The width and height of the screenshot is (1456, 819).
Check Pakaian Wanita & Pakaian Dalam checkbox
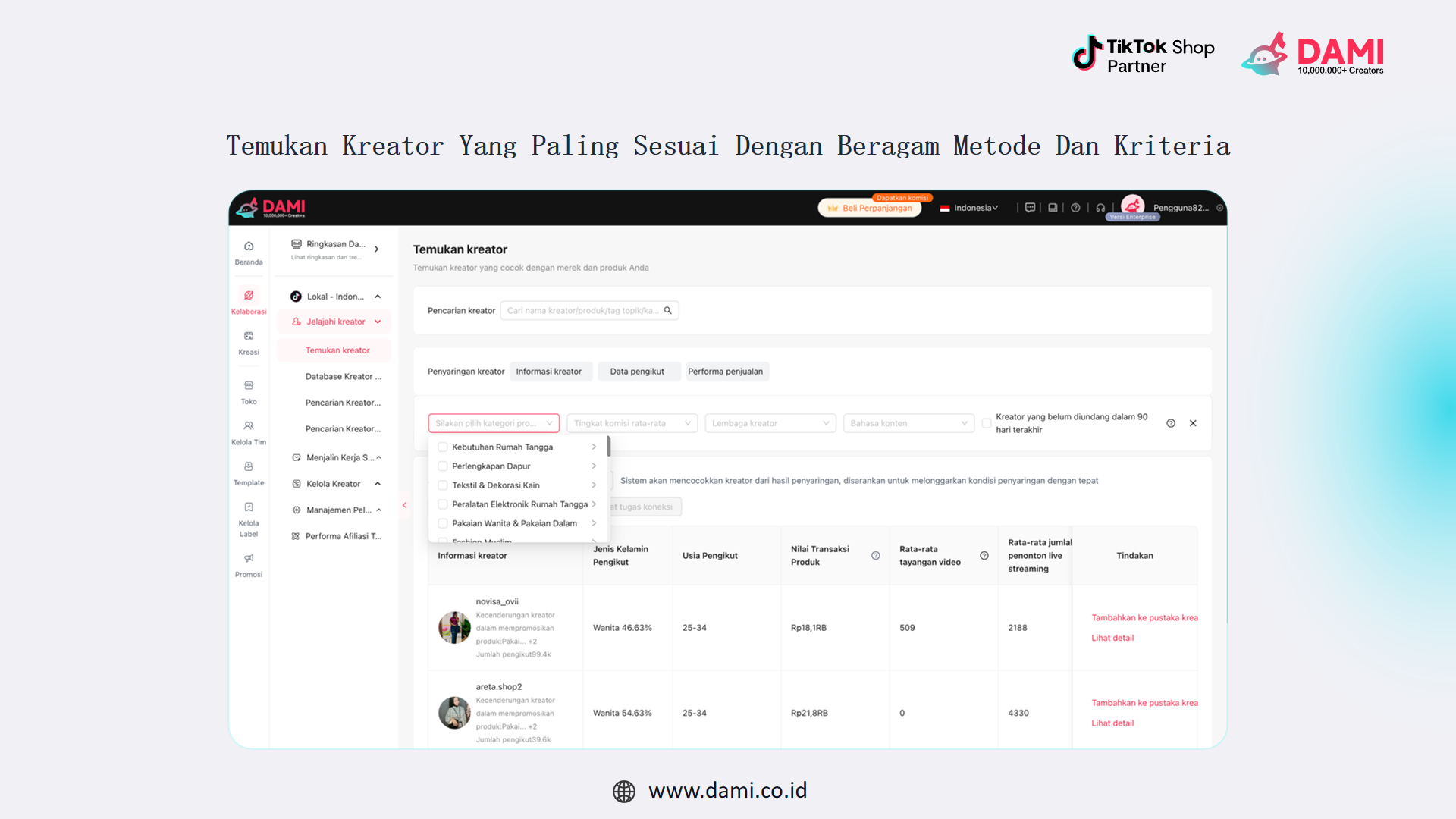pos(443,523)
